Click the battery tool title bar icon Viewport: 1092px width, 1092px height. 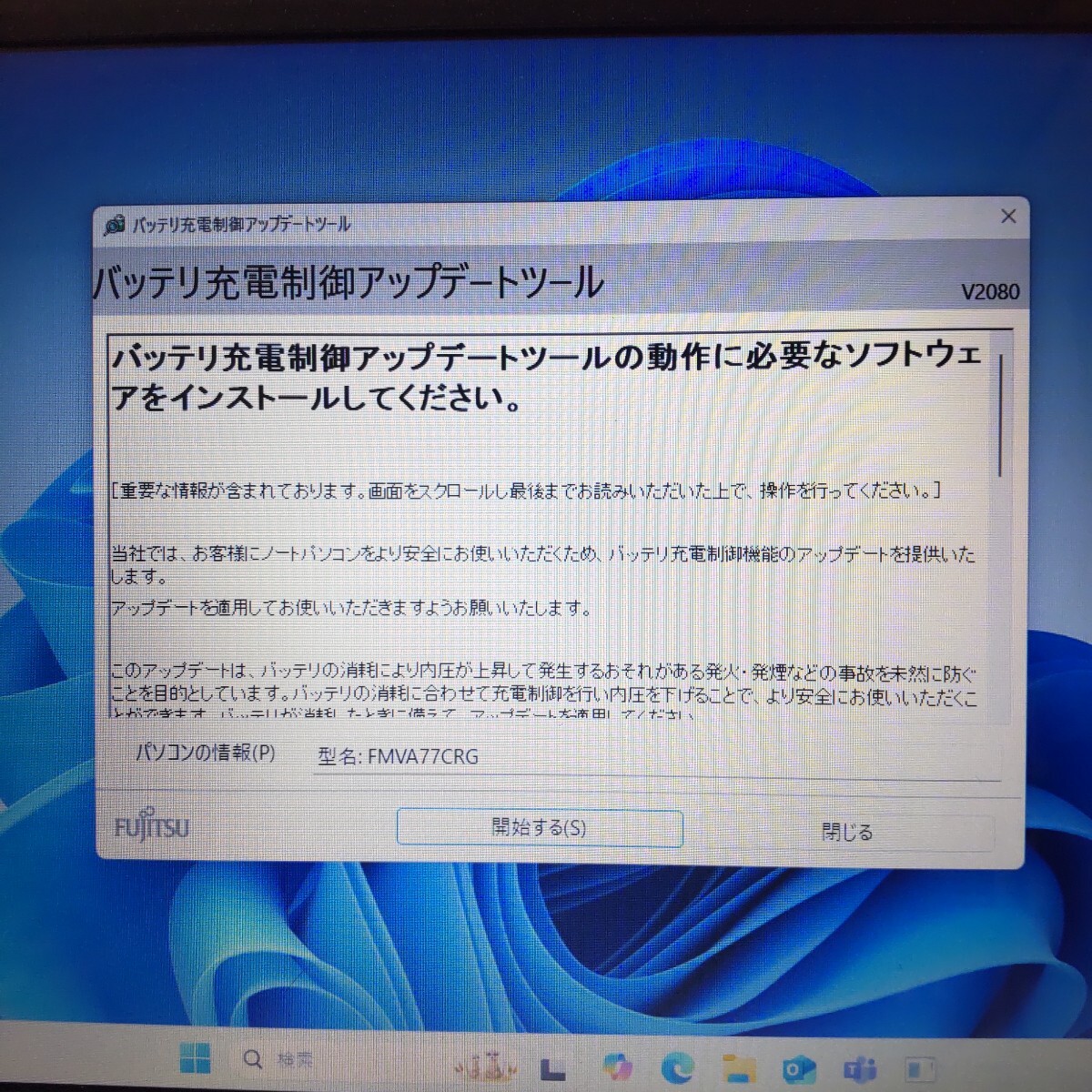coord(115,225)
